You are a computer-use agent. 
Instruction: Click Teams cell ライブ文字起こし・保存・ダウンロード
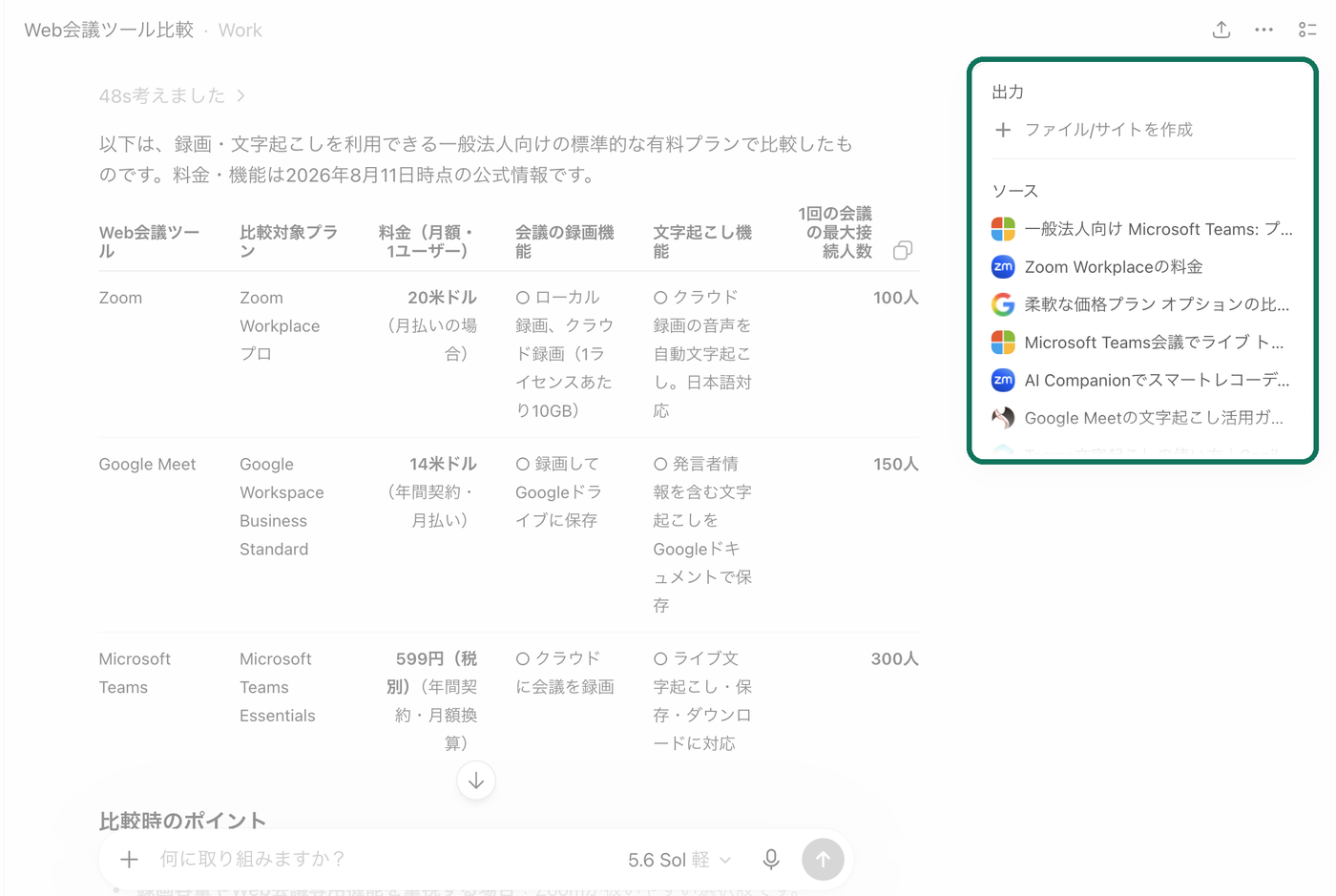point(702,701)
